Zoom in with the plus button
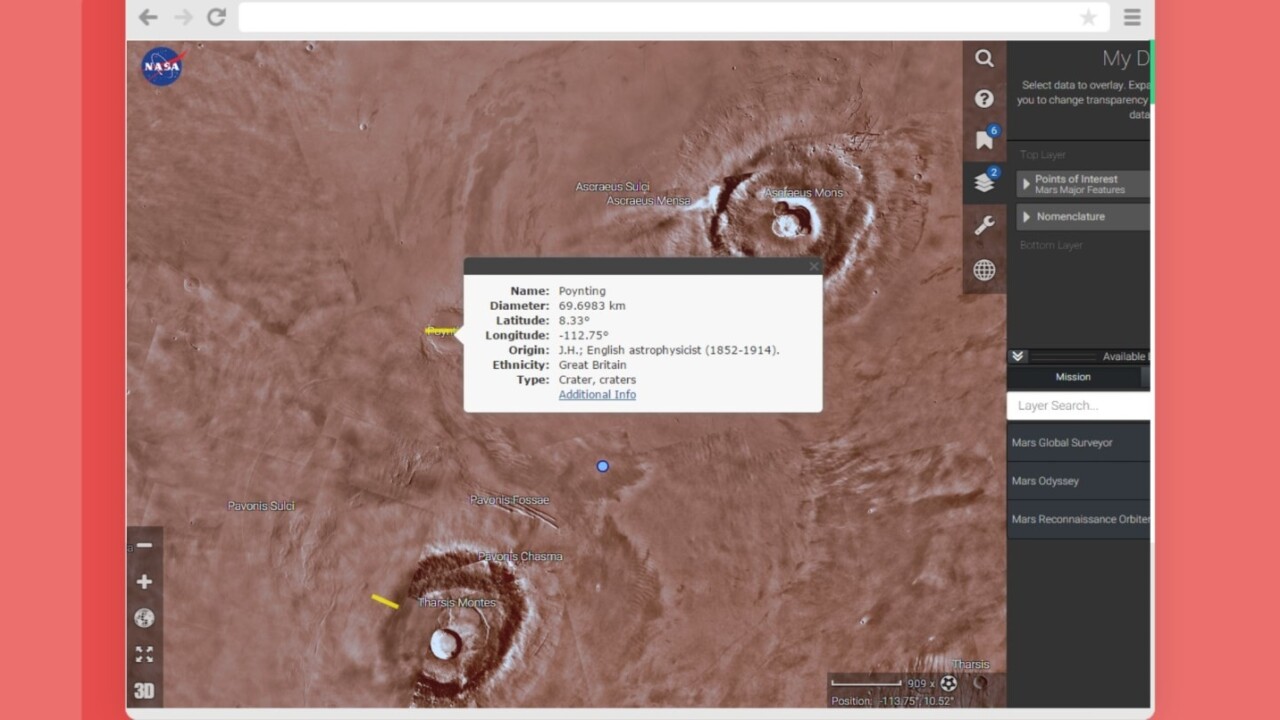 [144, 582]
